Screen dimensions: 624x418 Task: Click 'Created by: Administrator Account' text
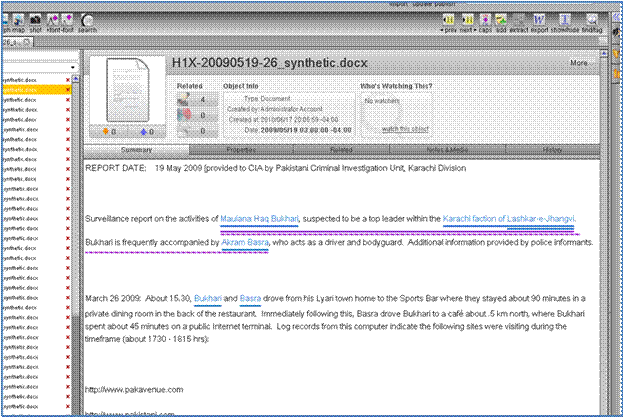coord(275,109)
